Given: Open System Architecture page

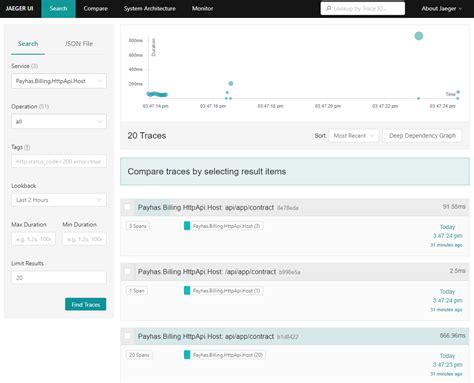Looking at the screenshot, I should point(149,8).
